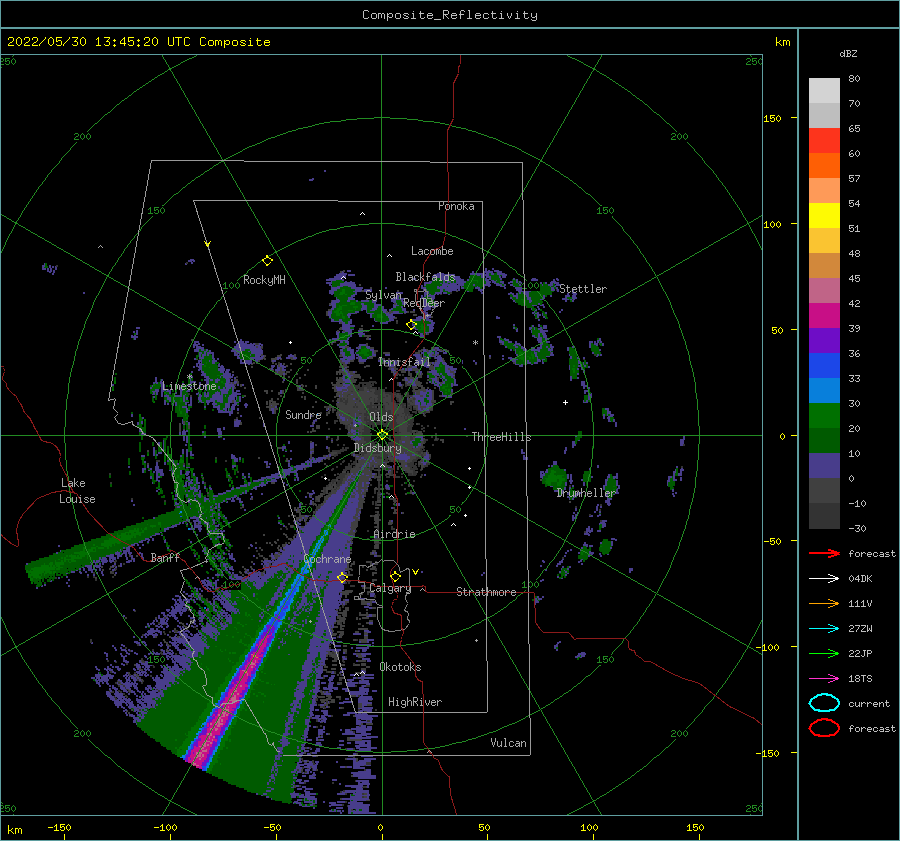Click the Composite_Reflectivity title text
Image resolution: width=900 pixels, height=841 pixels.
point(450,15)
